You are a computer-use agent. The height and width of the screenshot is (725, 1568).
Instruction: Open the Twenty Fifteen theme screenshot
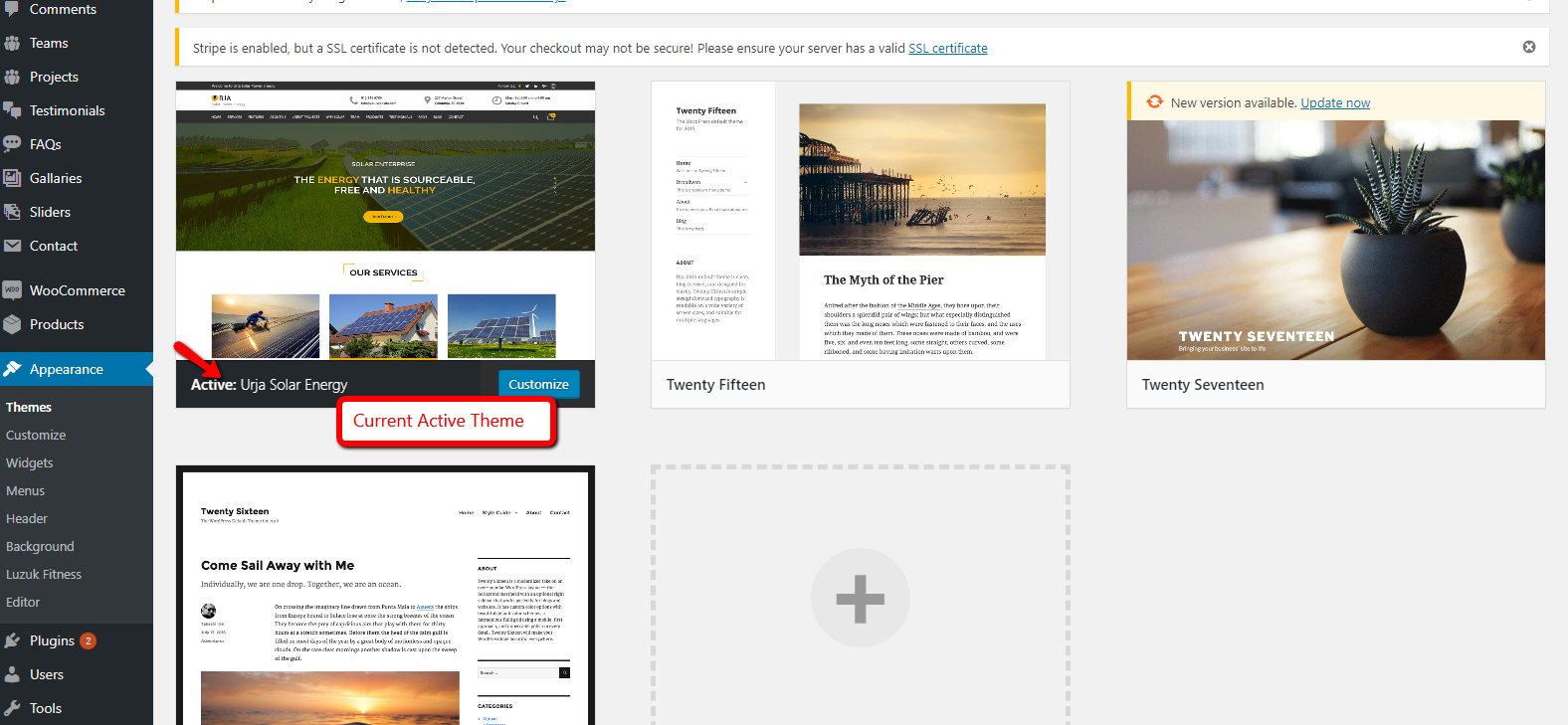pyautogui.click(x=861, y=221)
